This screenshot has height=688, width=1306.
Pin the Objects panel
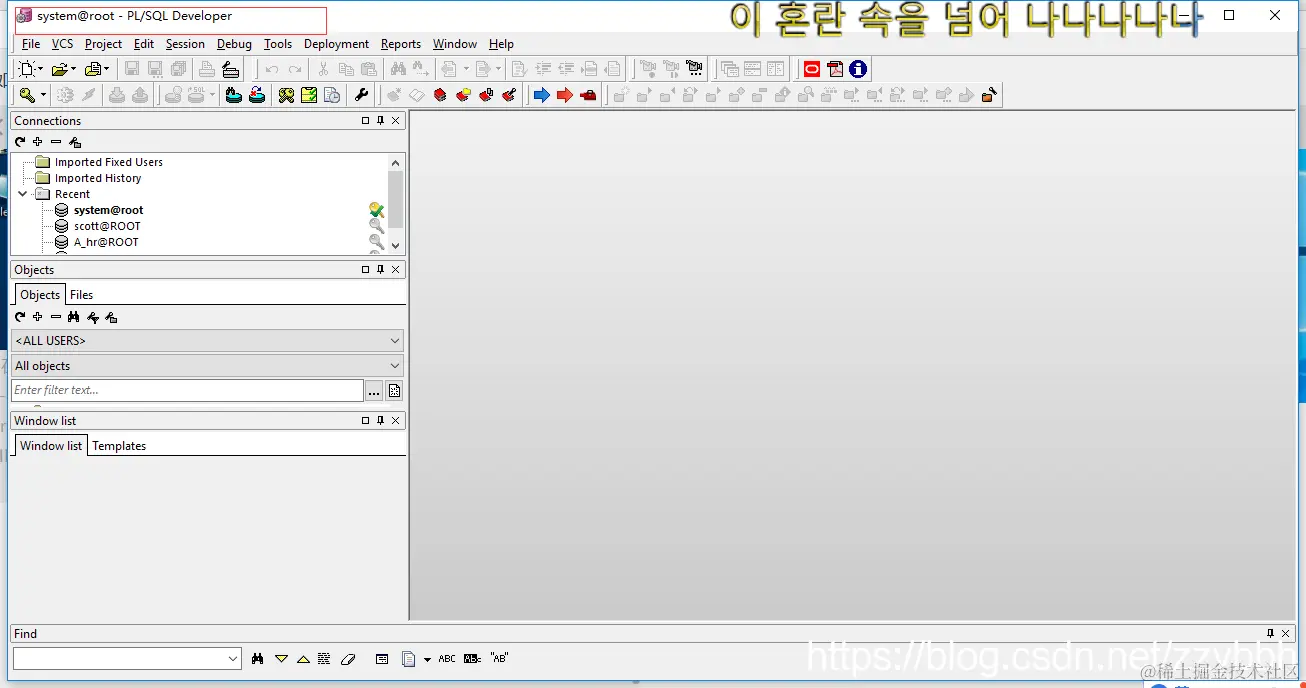click(380, 270)
